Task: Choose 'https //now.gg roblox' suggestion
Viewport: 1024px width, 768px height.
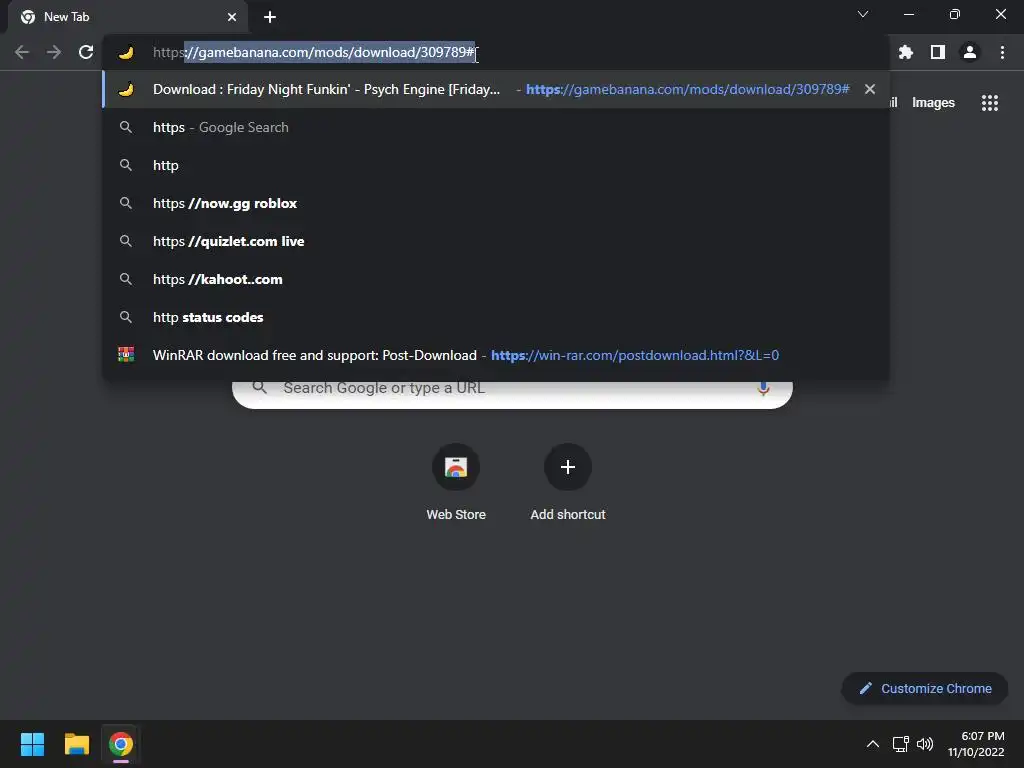Action: tap(496, 203)
